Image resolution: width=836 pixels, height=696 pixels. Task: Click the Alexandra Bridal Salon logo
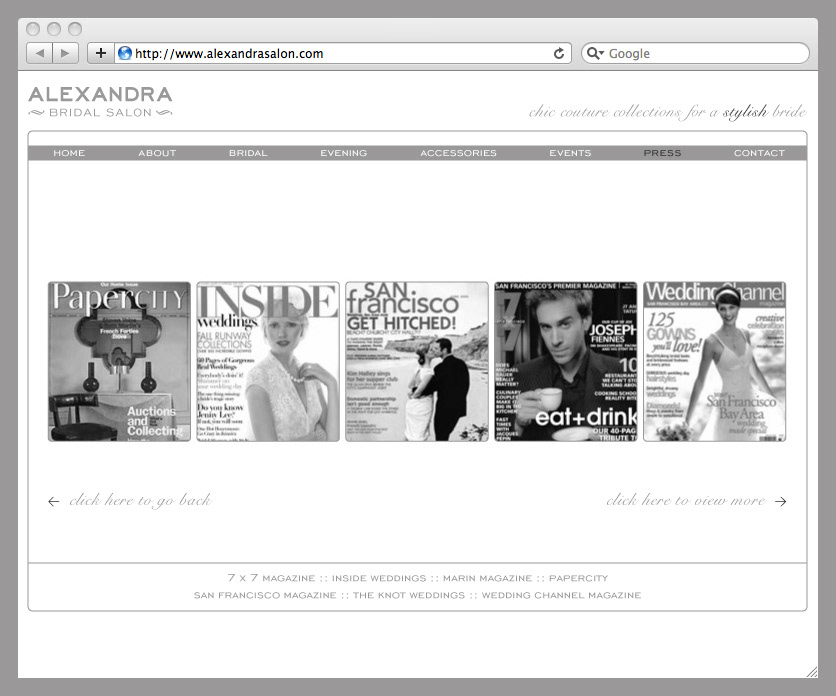tap(100, 101)
